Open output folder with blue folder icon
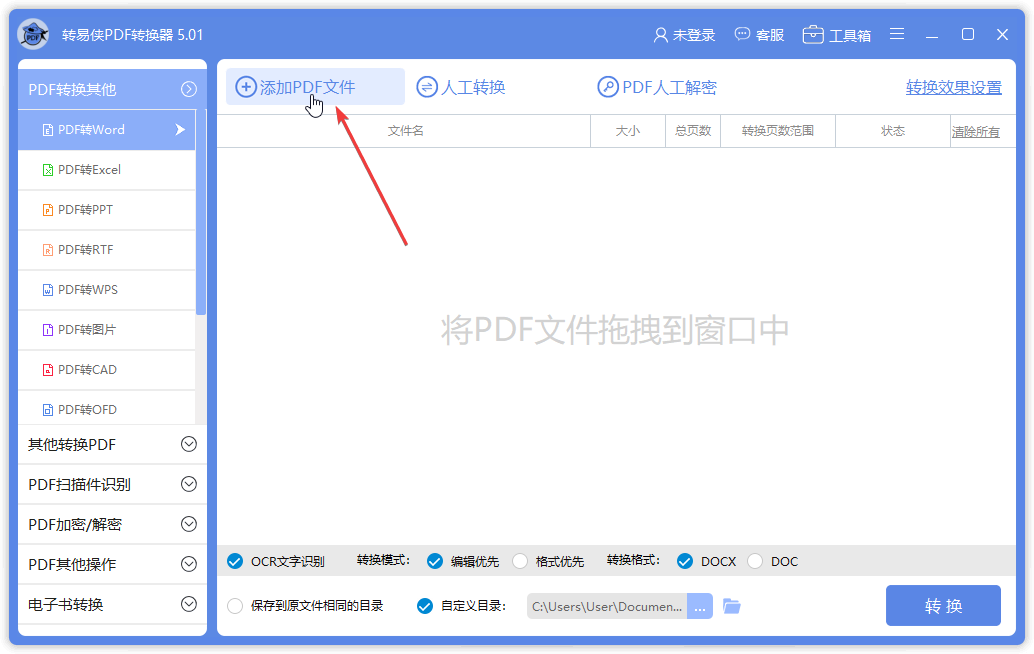The image size is (1034, 654). (732, 606)
